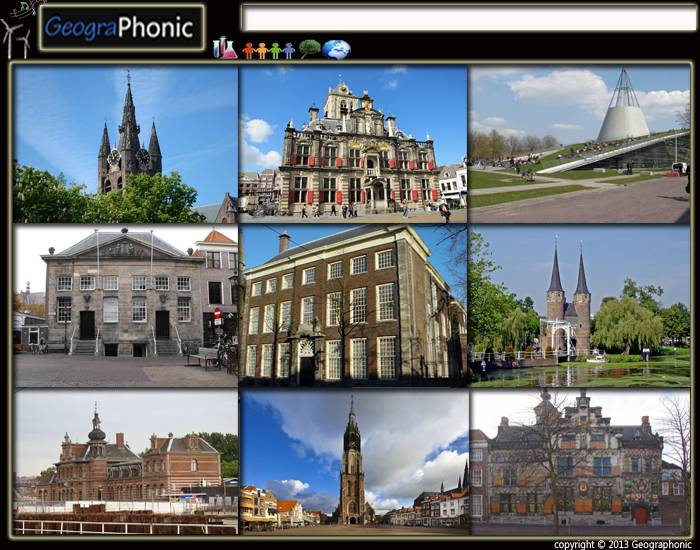700x550 pixels.
Task: Select the colorful people figures icon
Action: pyautogui.click(x=269, y=50)
